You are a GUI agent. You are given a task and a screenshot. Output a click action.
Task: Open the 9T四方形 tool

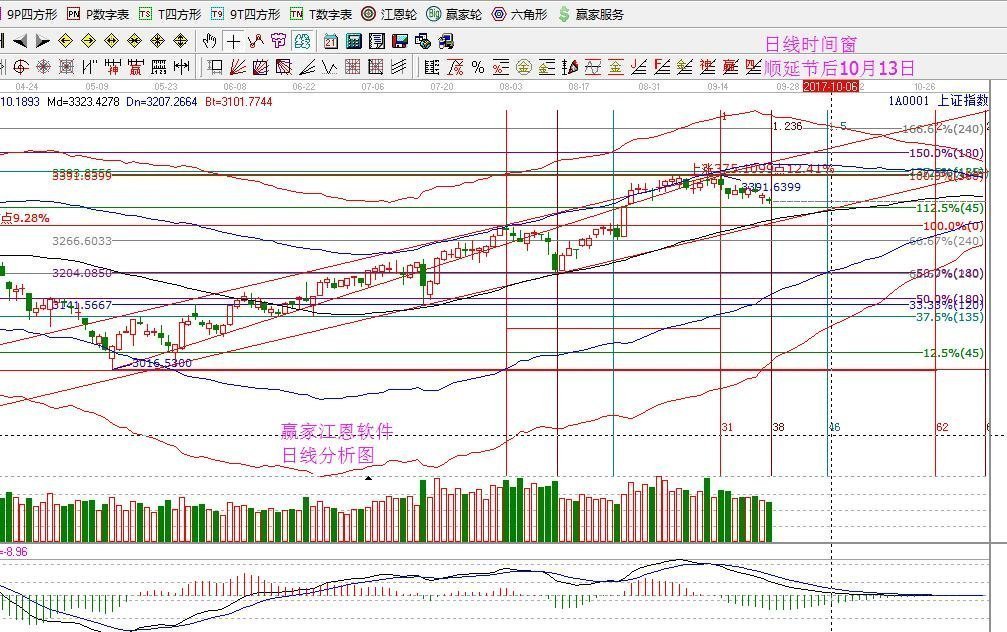pyautogui.click(x=246, y=14)
